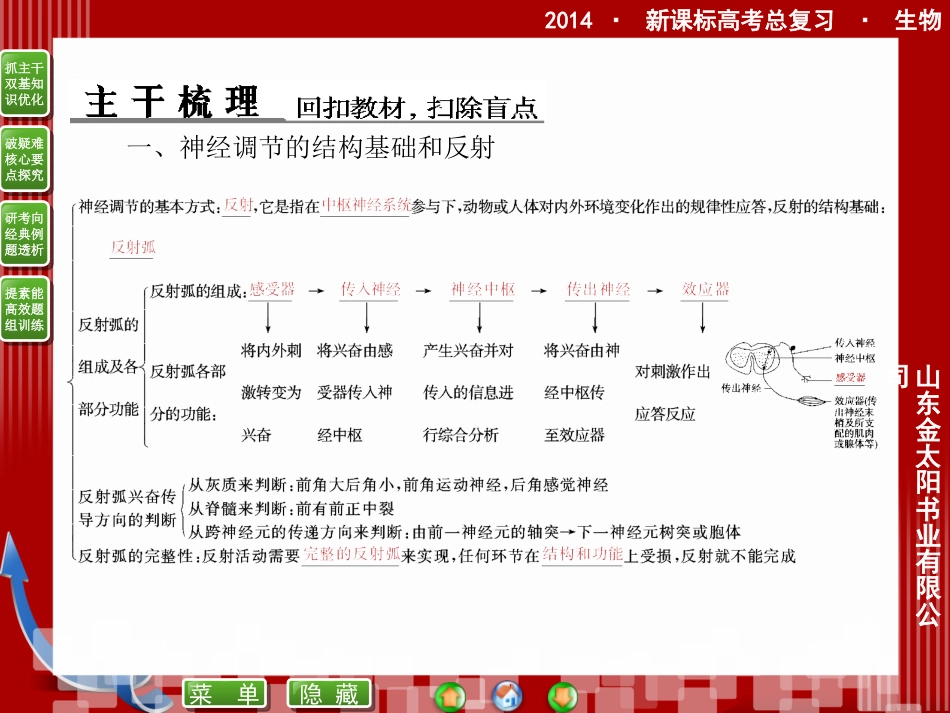Open the 提素能高效题组训练 sidebar tab
The width and height of the screenshot is (950, 713).
click(24, 309)
